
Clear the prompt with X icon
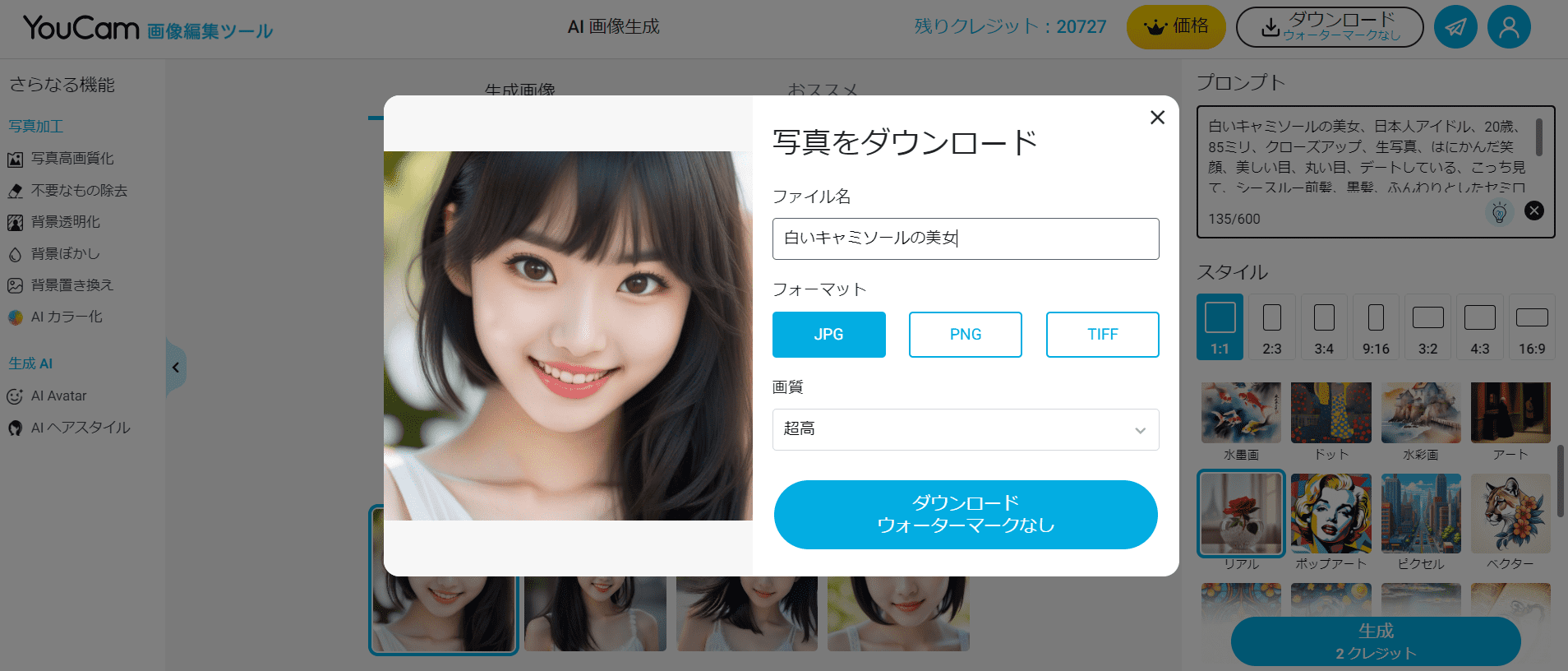point(1533,211)
